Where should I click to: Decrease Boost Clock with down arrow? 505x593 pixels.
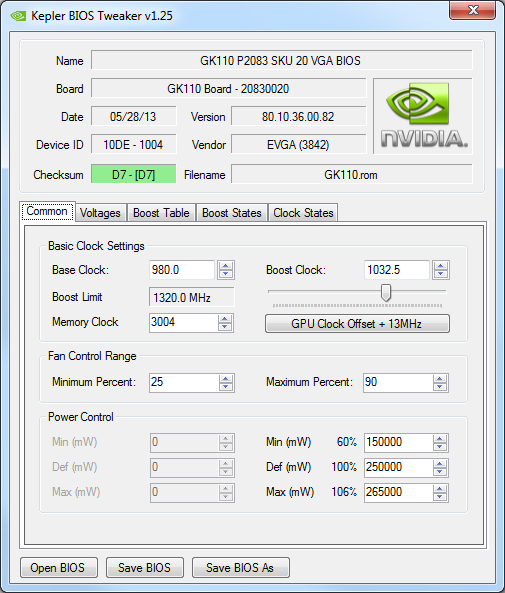coord(441,274)
